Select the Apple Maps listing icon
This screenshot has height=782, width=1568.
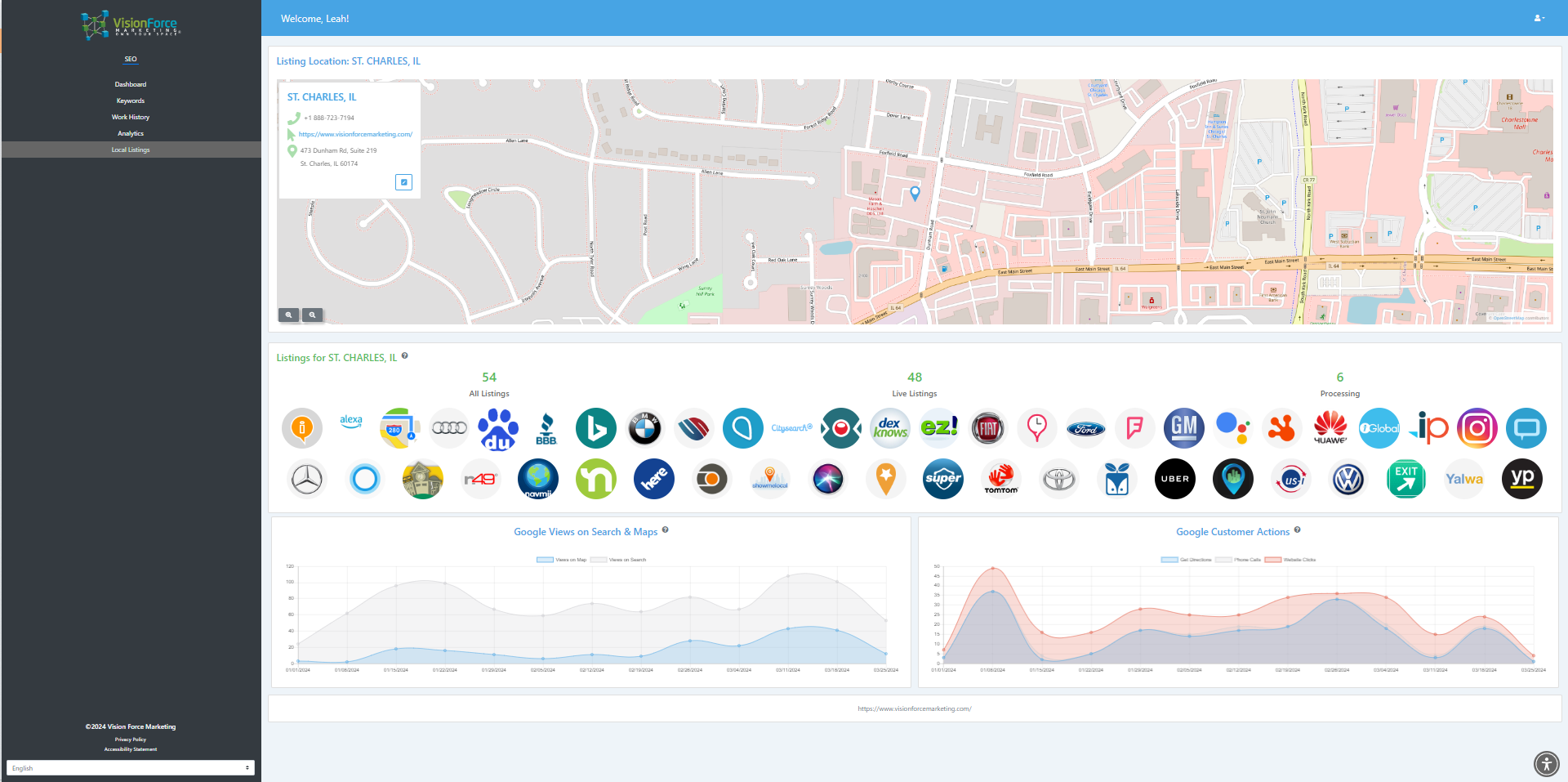click(x=400, y=427)
